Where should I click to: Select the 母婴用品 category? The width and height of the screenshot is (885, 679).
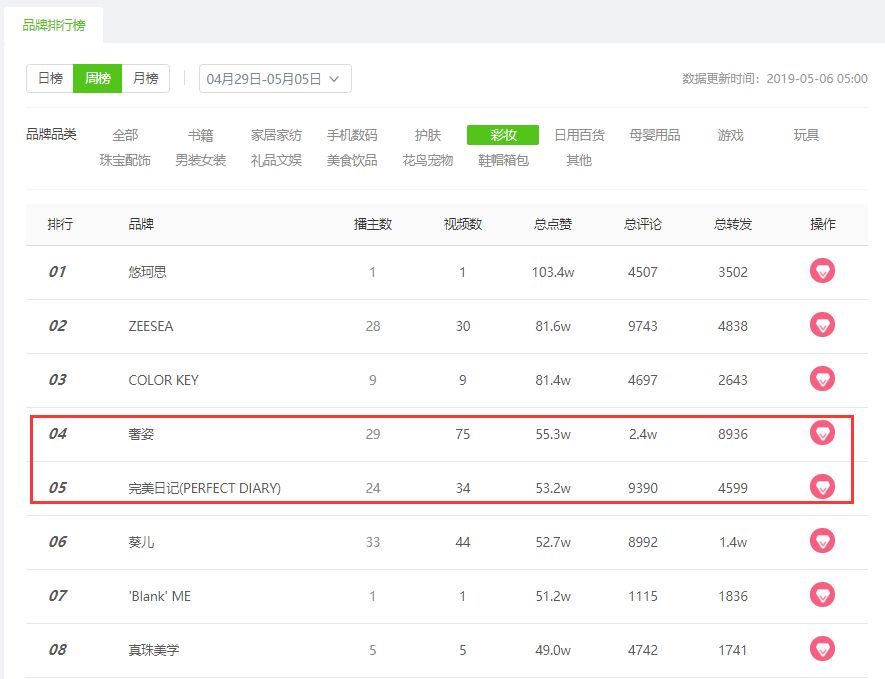pos(655,135)
